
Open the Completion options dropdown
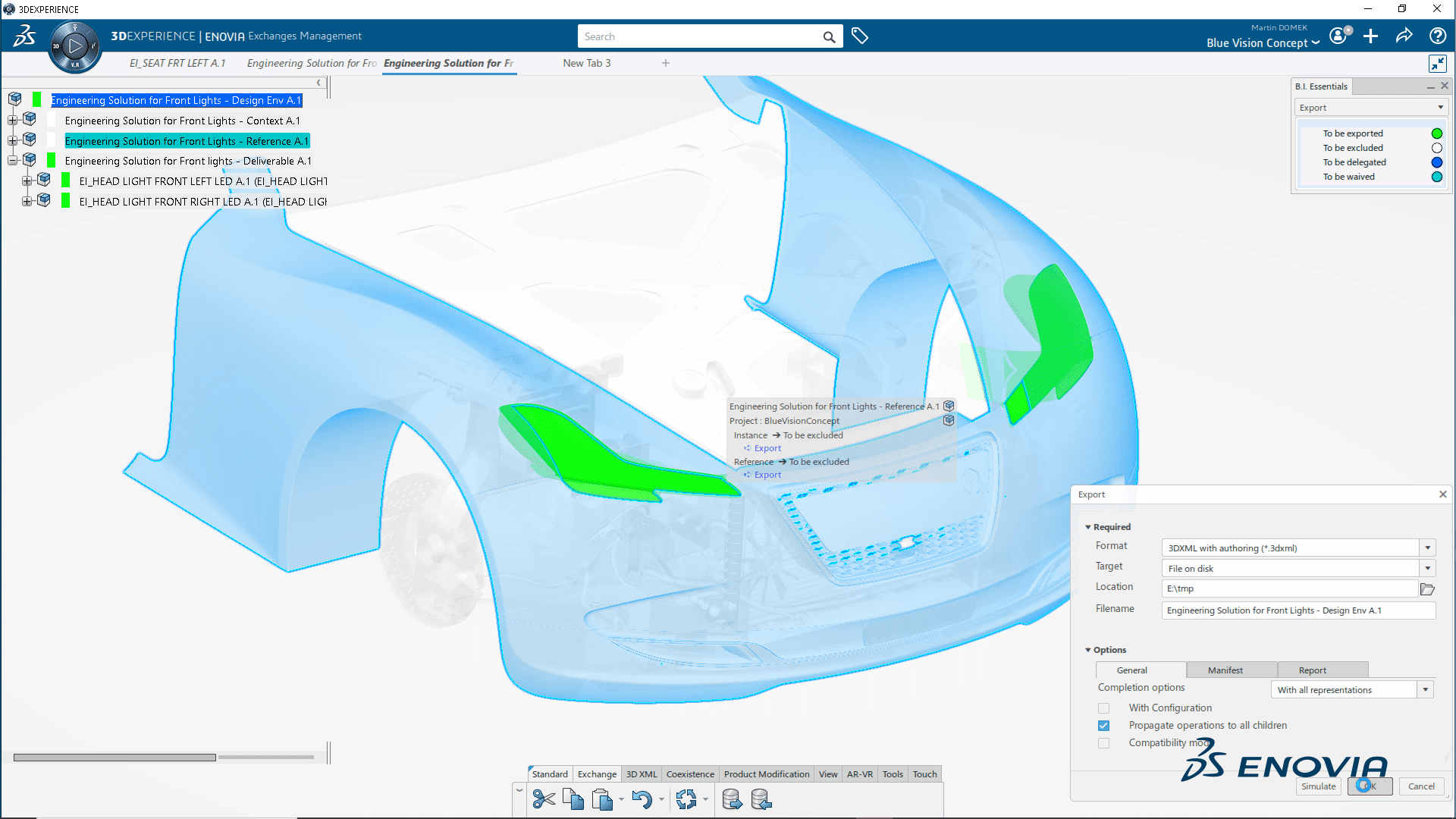tap(1426, 690)
